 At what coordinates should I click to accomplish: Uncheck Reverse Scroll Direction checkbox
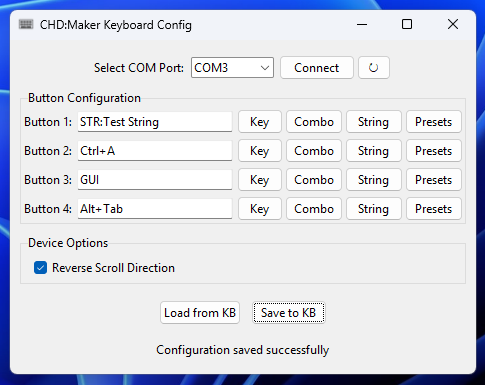point(40,268)
